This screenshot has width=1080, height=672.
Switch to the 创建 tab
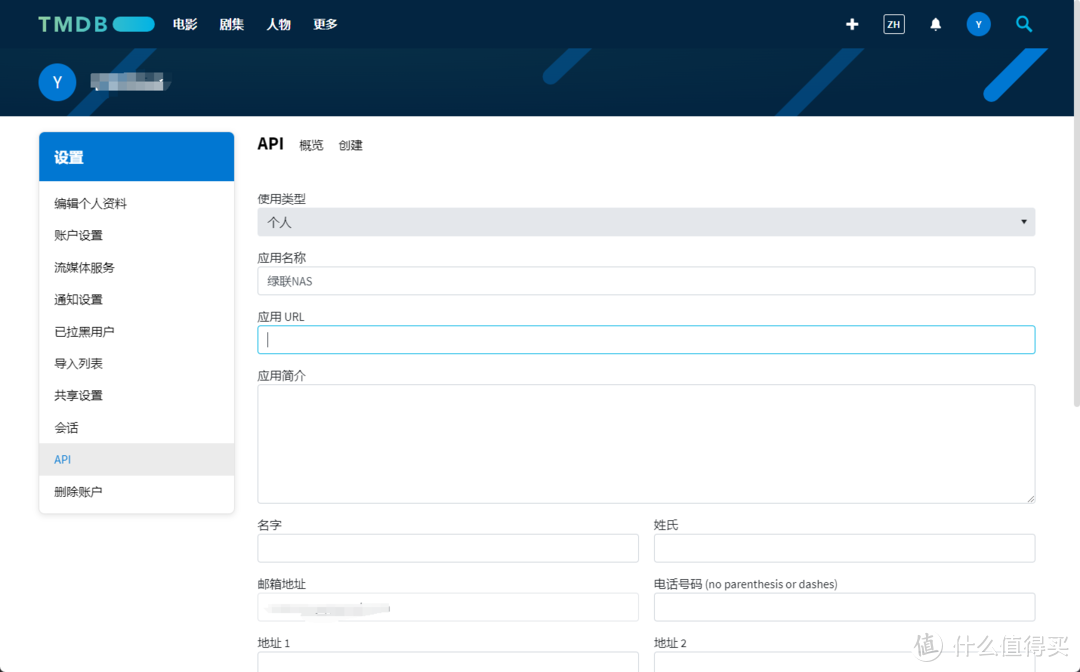click(351, 144)
